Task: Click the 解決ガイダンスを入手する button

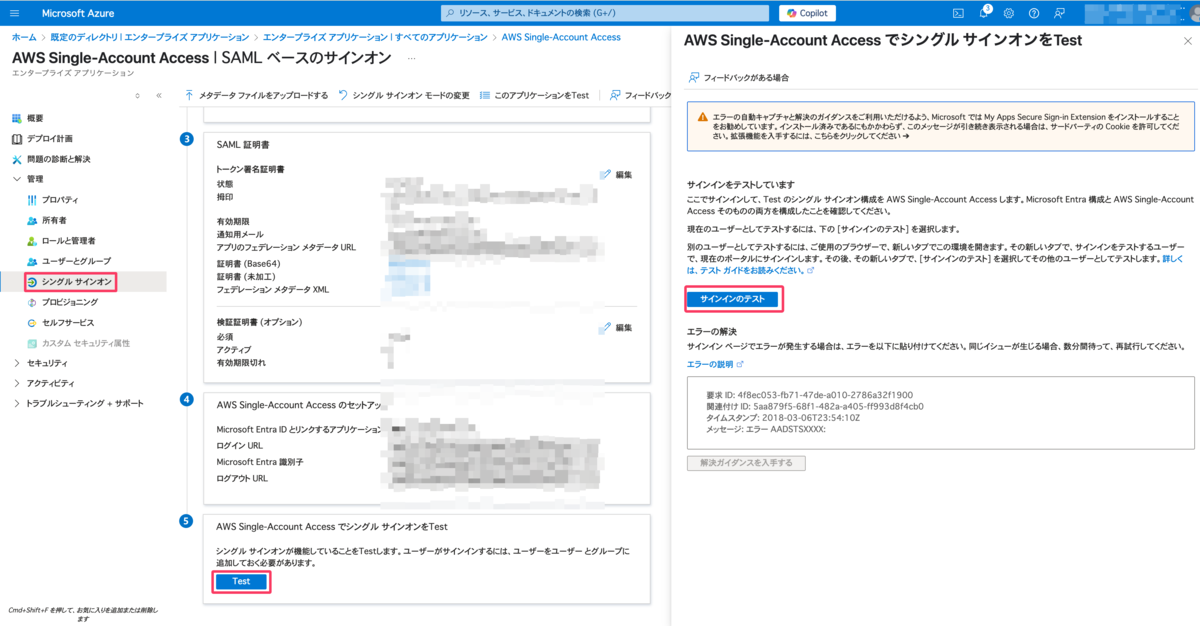Action: click(x=746, y=463)
